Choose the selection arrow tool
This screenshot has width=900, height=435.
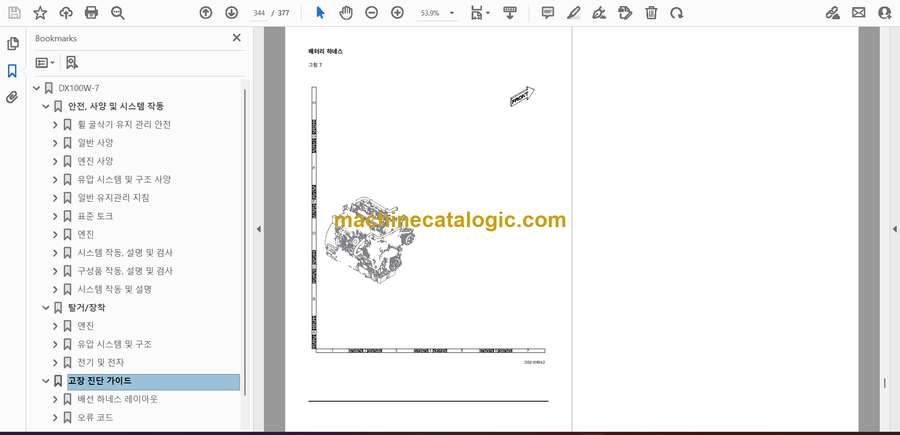(320, 13)
